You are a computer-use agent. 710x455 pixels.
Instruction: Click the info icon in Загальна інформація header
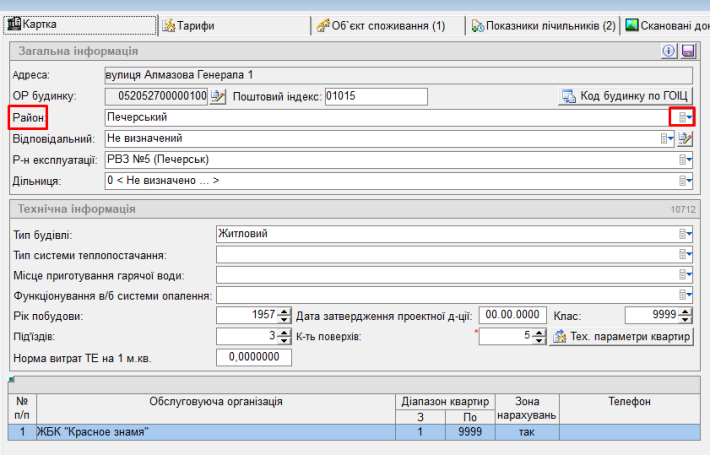669,50
